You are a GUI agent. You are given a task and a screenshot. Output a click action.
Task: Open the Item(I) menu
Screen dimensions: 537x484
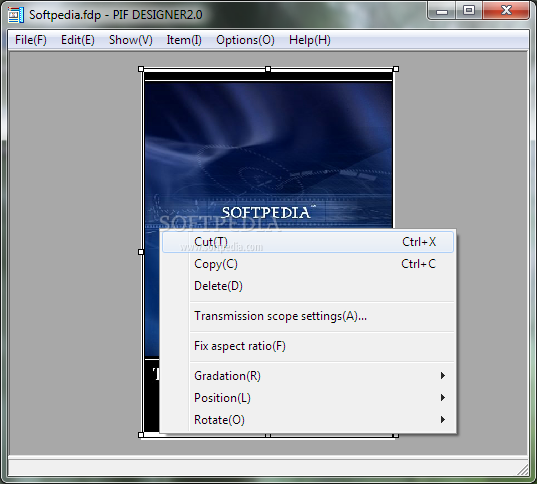tap(184, 40)
